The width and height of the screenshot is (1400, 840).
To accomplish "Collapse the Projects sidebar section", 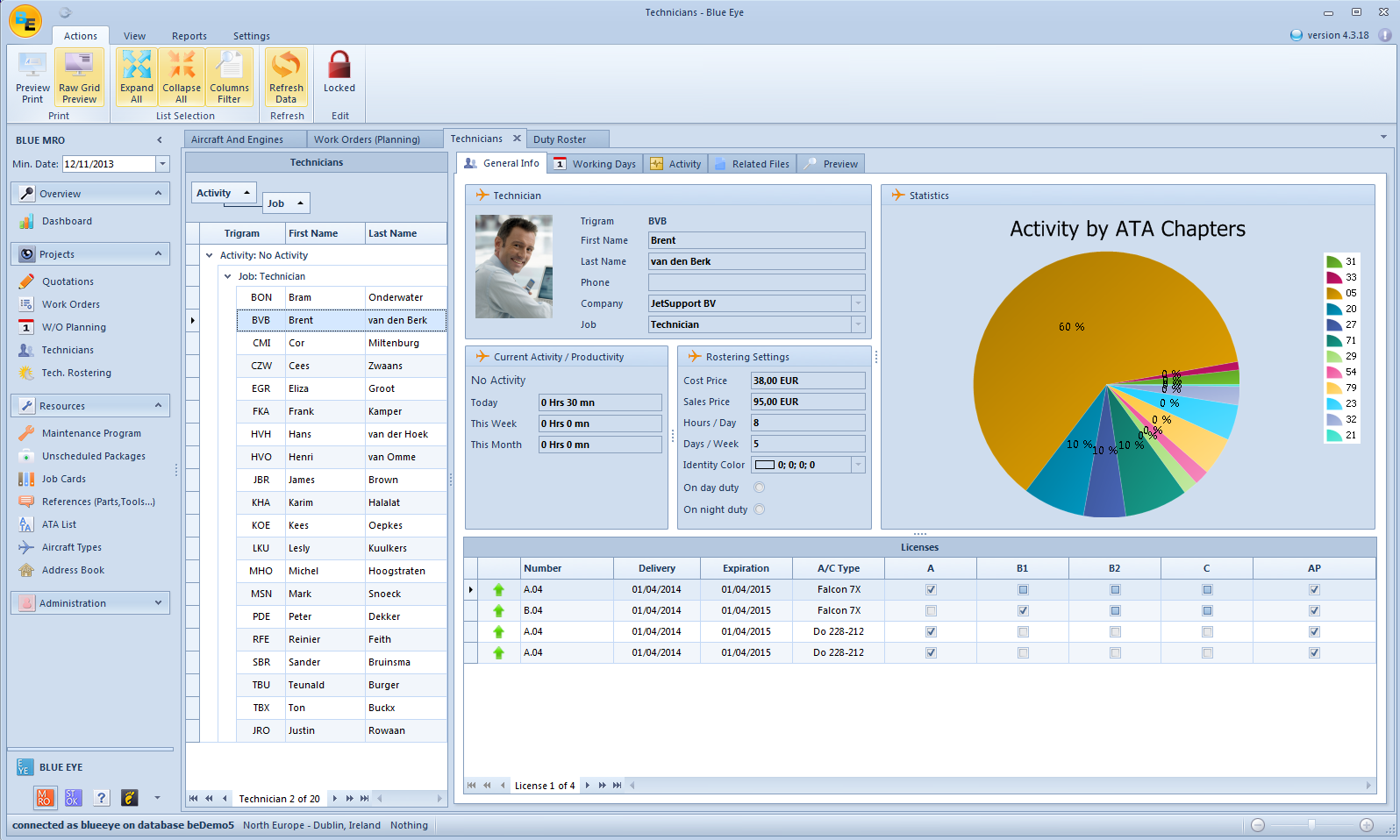I will pos(158,253).
